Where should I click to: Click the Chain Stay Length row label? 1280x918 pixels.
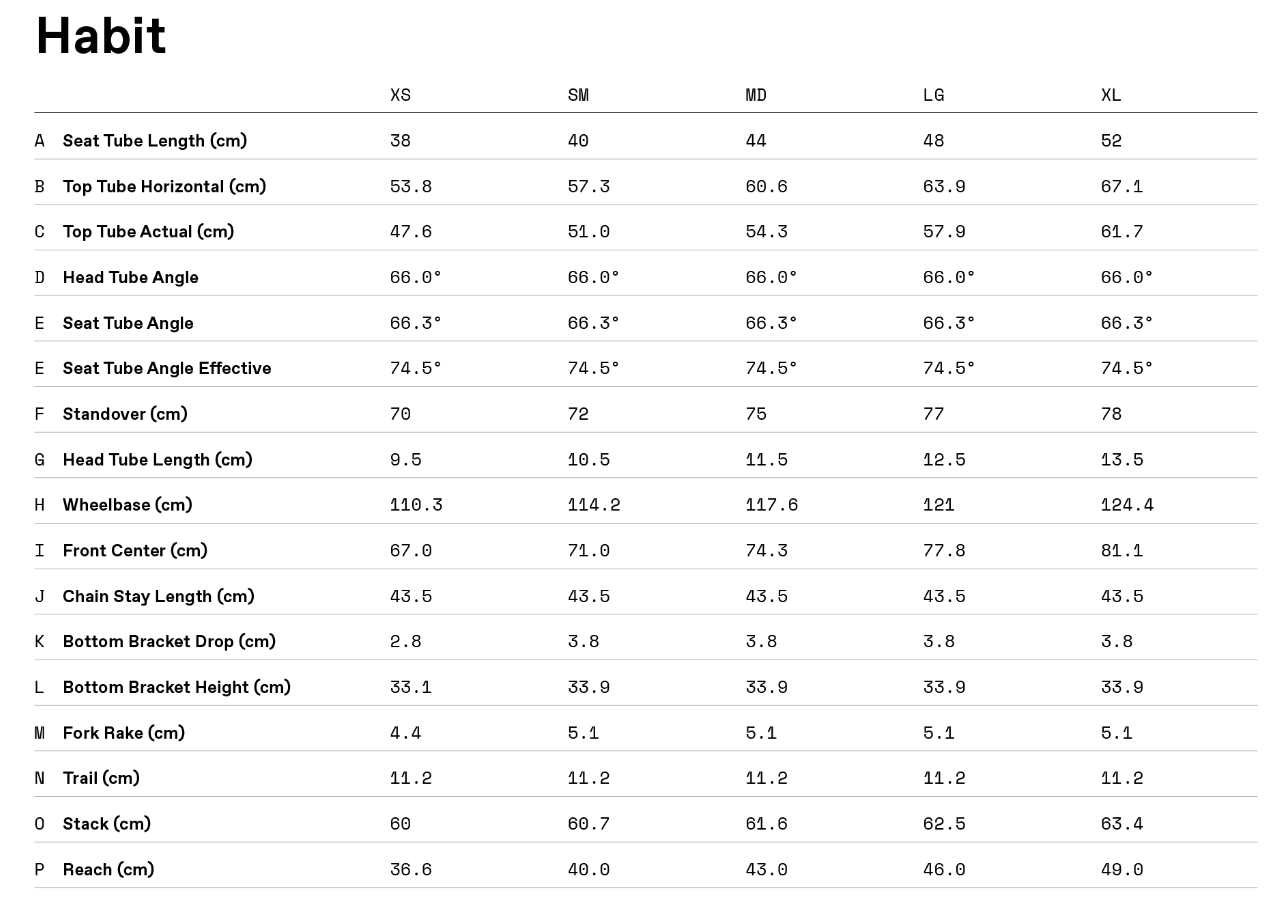click(x=158, y=596)
